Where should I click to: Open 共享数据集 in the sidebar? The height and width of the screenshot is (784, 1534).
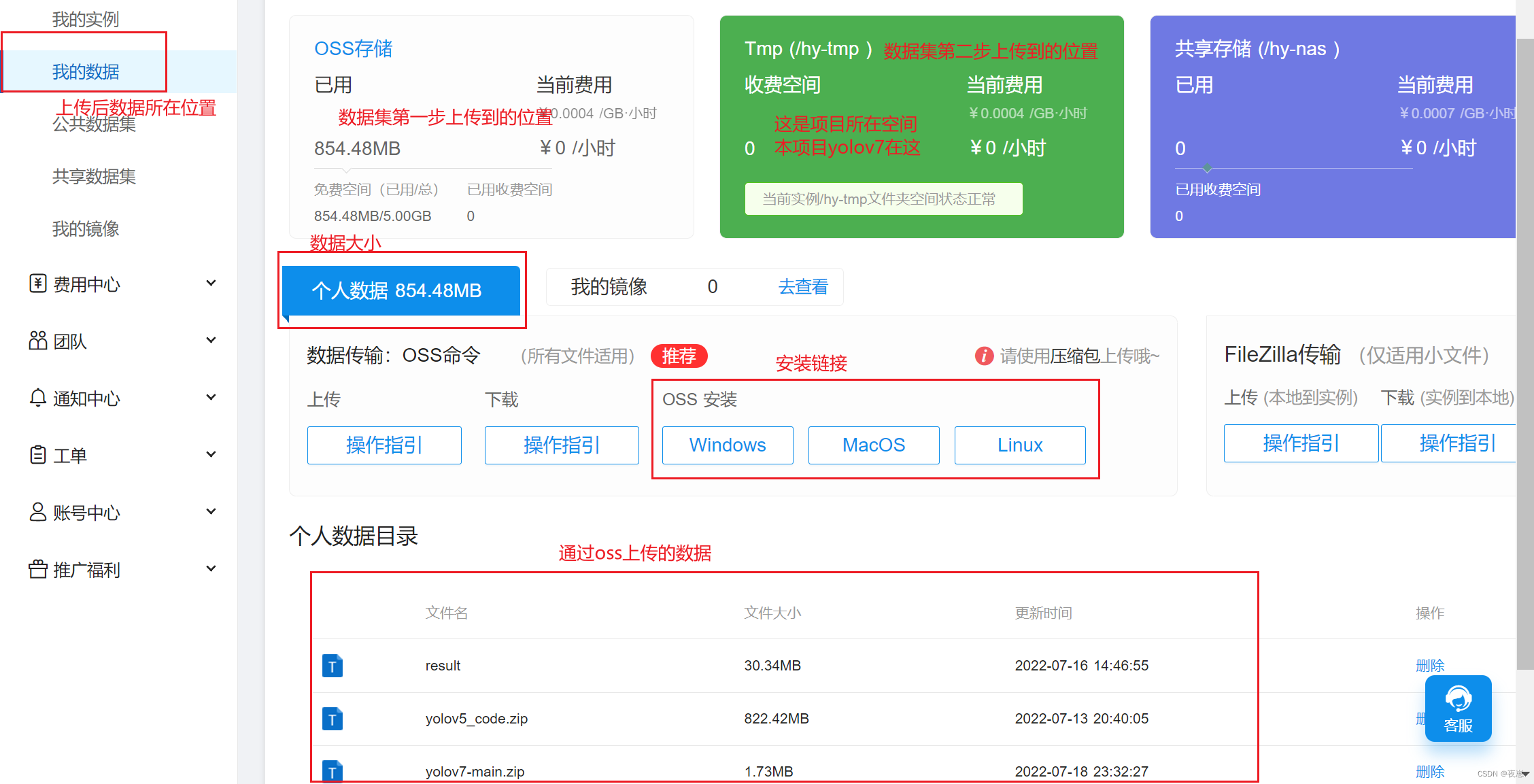(x=94, y=176)
